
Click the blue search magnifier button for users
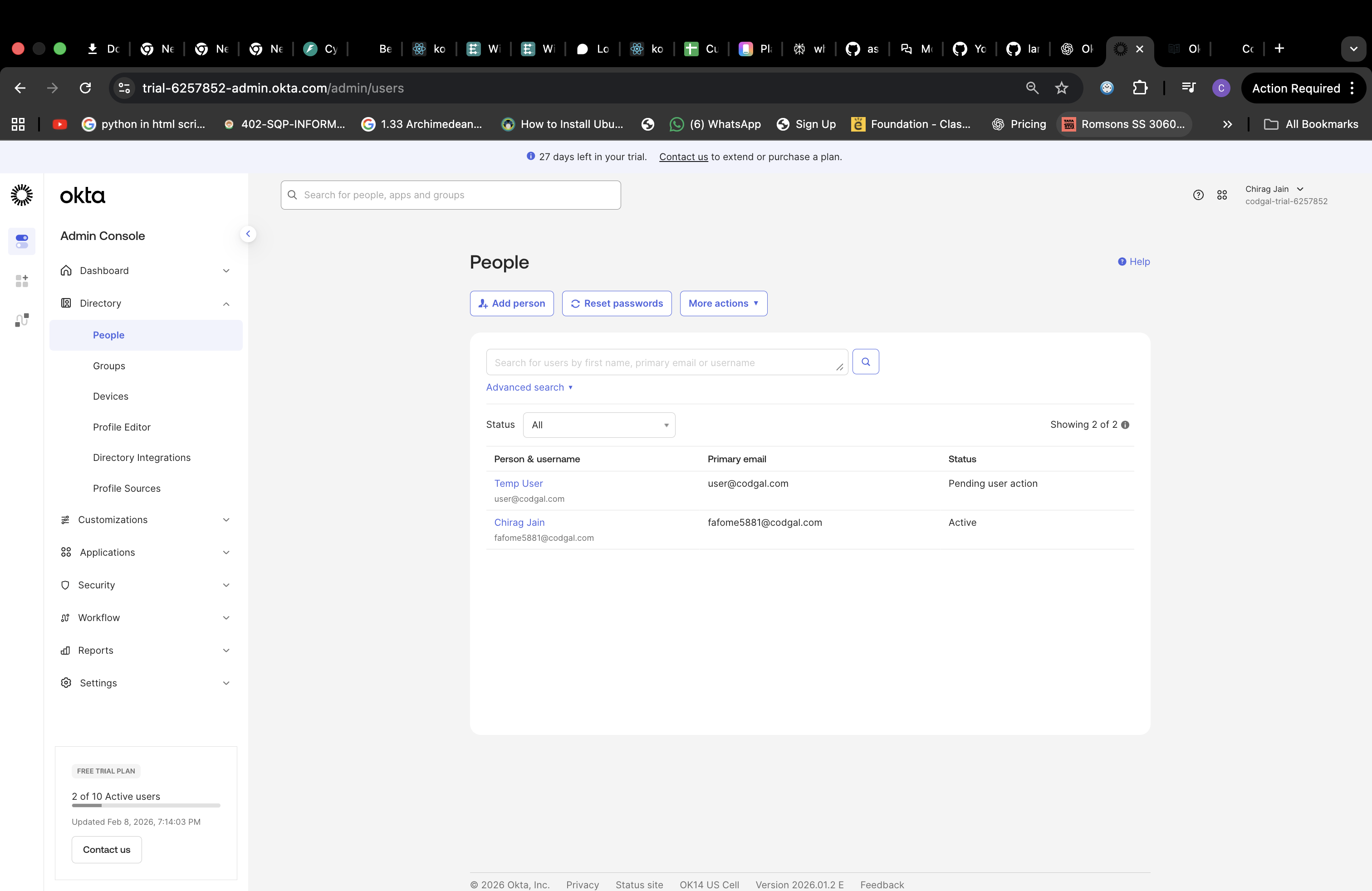(865, 362)
